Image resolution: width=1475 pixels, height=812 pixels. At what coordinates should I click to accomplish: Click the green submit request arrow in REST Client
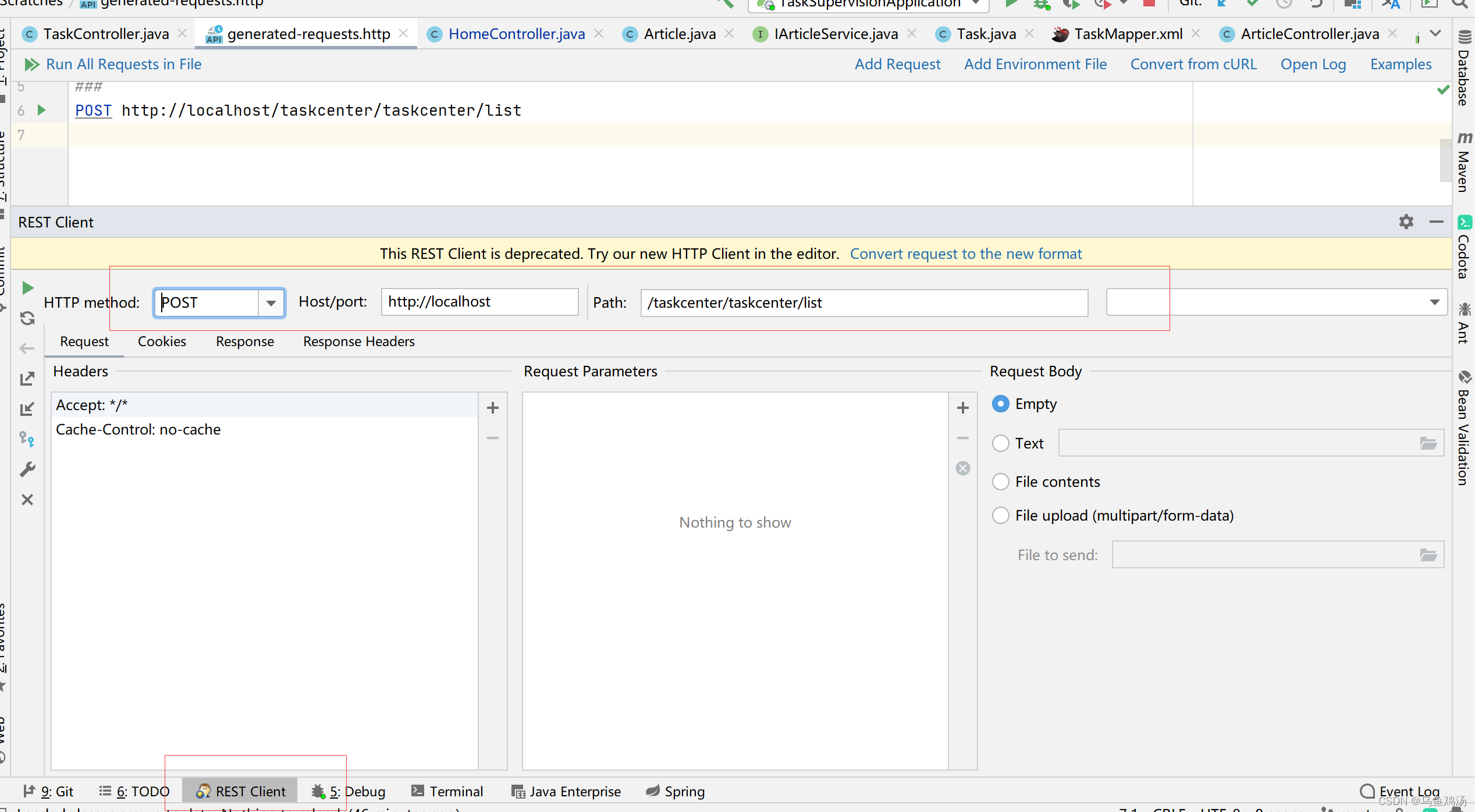pyautogui.click(x=27, y=287)
